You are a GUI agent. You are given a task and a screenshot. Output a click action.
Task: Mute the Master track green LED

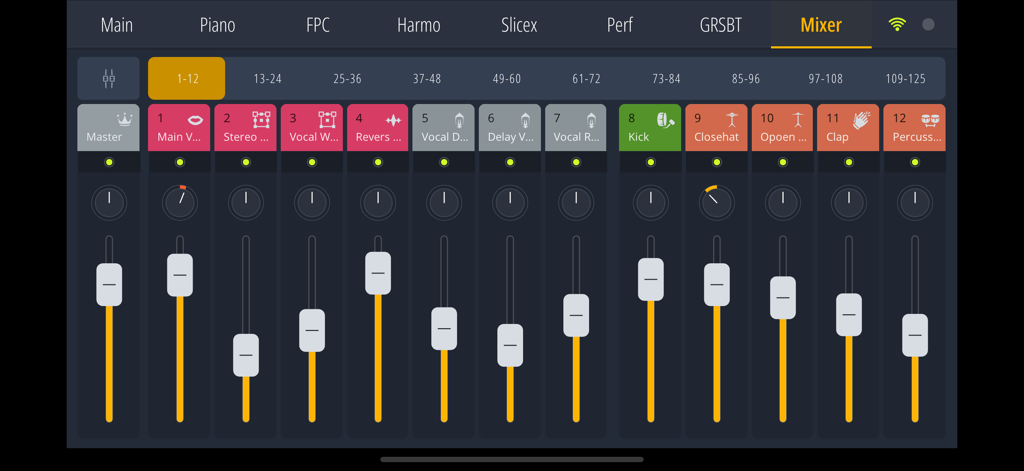pyautogui.click(x=109, y=162)
